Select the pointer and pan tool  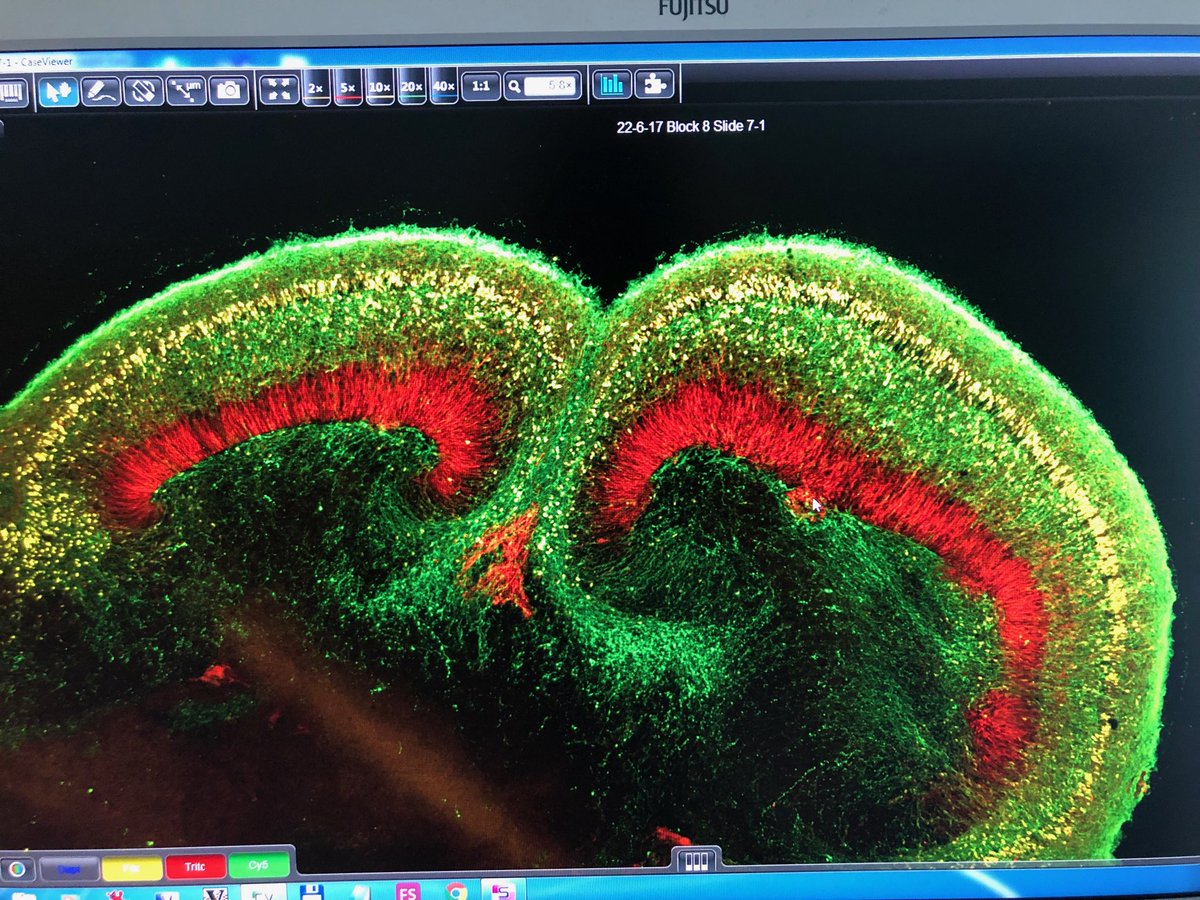pos(58,91)
